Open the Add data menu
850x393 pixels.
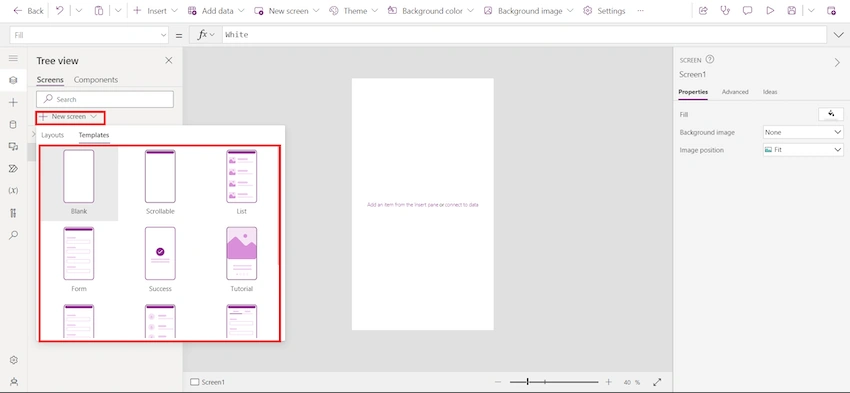[216, 11]
